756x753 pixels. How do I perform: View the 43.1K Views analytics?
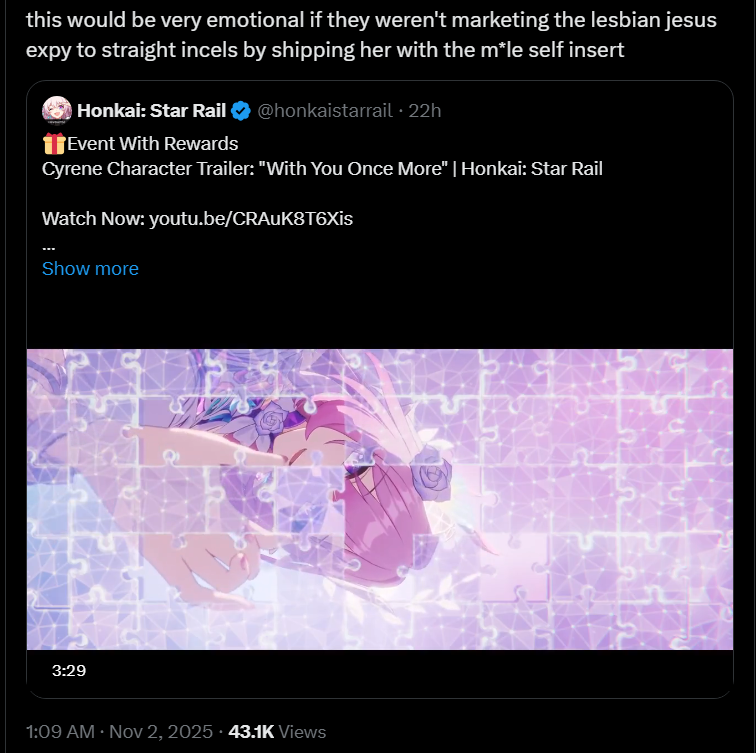click(277, 732)
